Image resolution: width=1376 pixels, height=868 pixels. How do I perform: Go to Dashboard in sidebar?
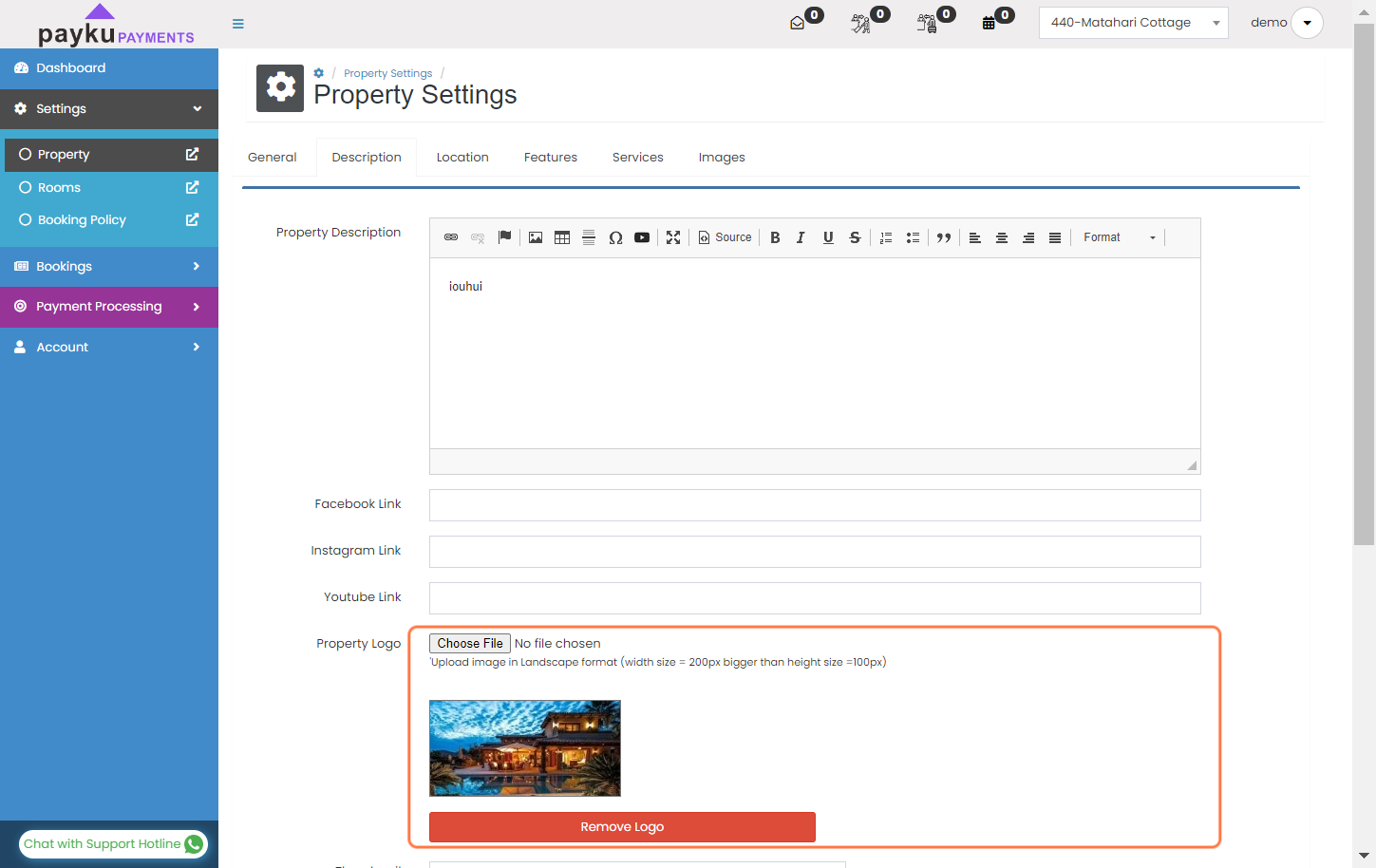109,68
